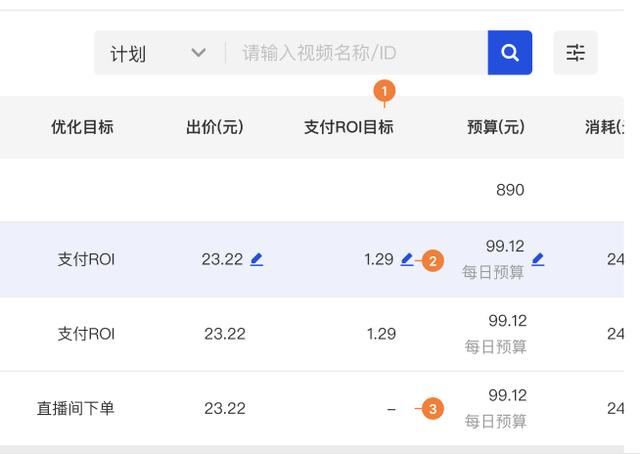Screen dimensions: 640x454
Task: Edit the 23.22 bid with pencil icon
Action: [x=257, y=259]
